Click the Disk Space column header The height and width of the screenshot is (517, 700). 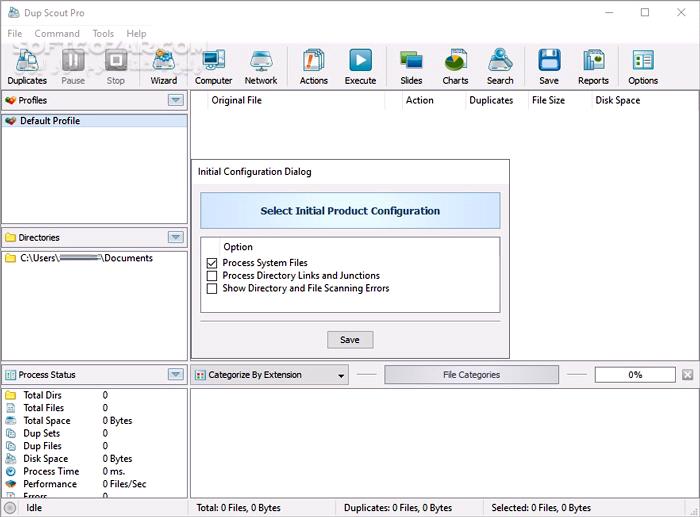pyautogui.click(x=618, y=100)
